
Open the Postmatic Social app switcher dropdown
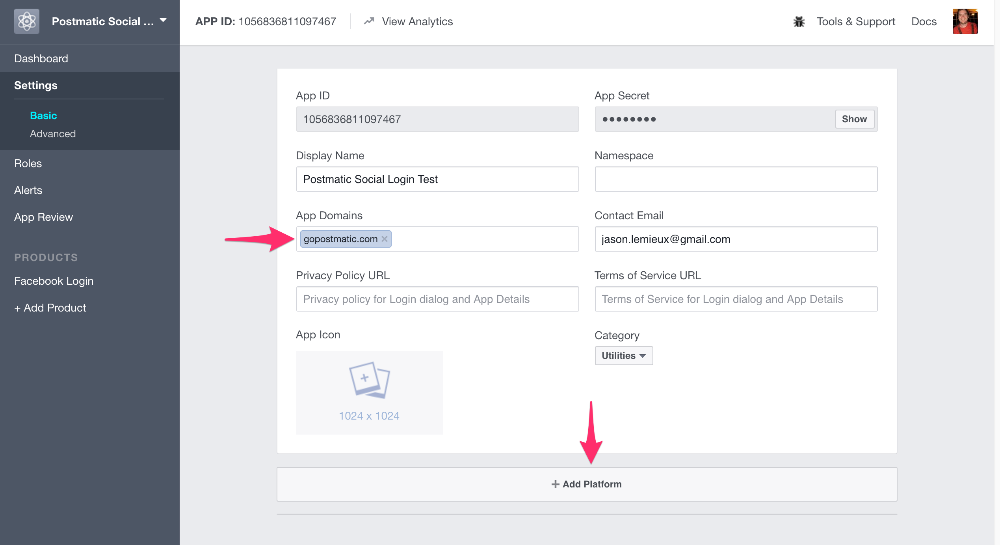pos(109,21)
